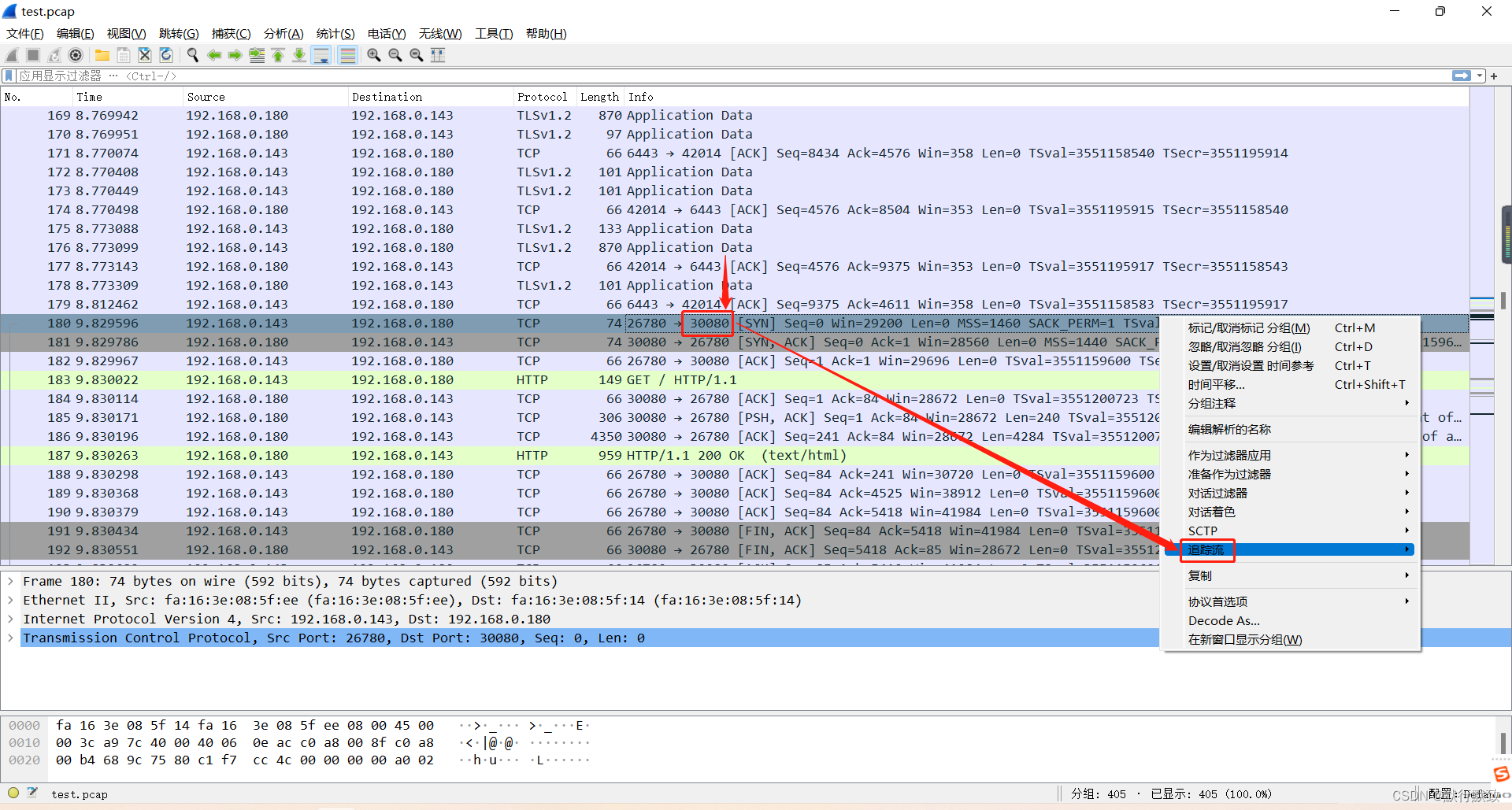Viewport: 1512px width, 810px height.
Task: Find a packet with the magnifier icon
Action: (193, 55)
